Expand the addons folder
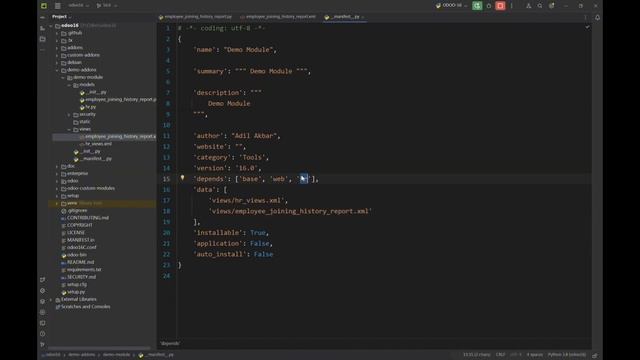The width and height of the screenshot is (640, 360). point(57,48)
